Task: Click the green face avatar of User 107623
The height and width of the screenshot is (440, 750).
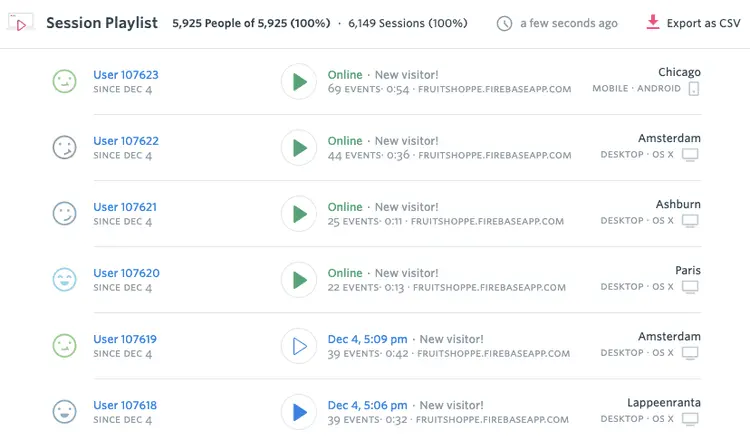Action: pyautogui.click(x=64, y=82)
